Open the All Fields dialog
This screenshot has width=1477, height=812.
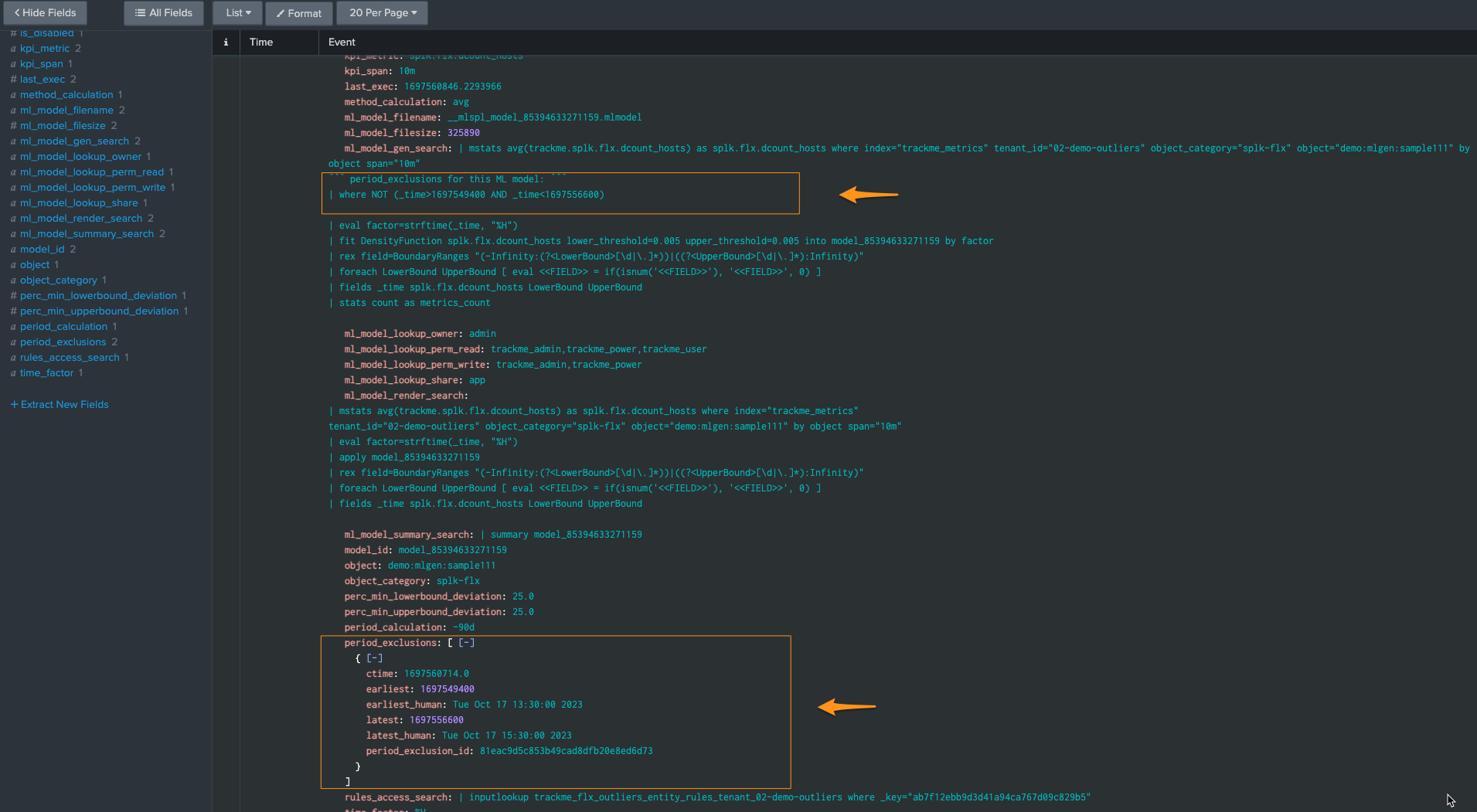[163, 12]
